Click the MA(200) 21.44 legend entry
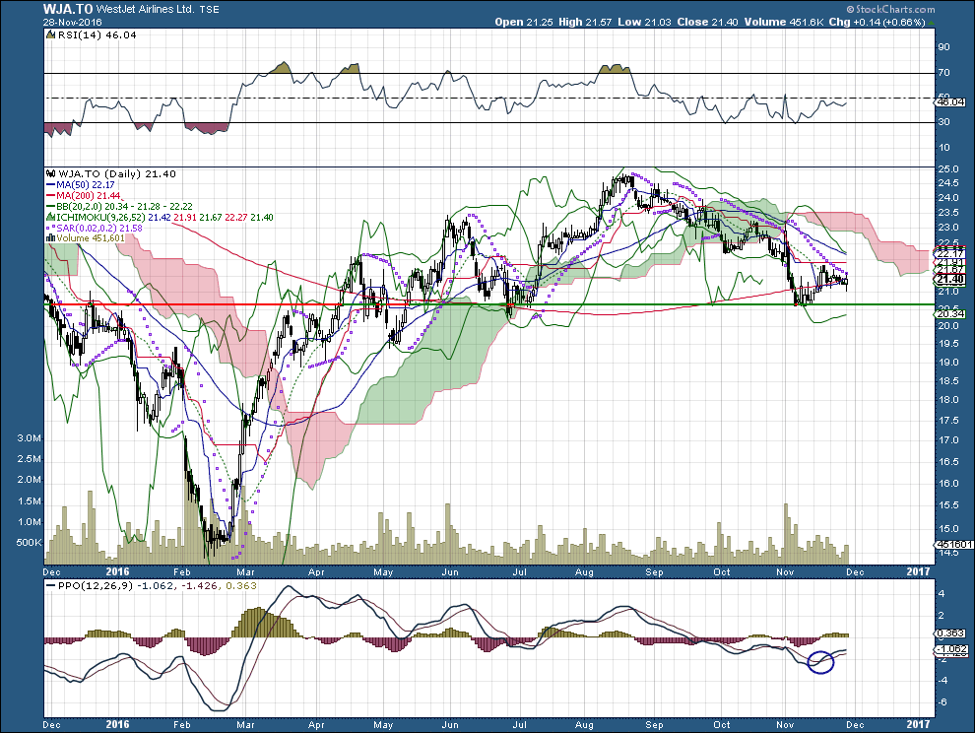Image resolution: width=975 pixels, height=733 pixels. (83, 196)
